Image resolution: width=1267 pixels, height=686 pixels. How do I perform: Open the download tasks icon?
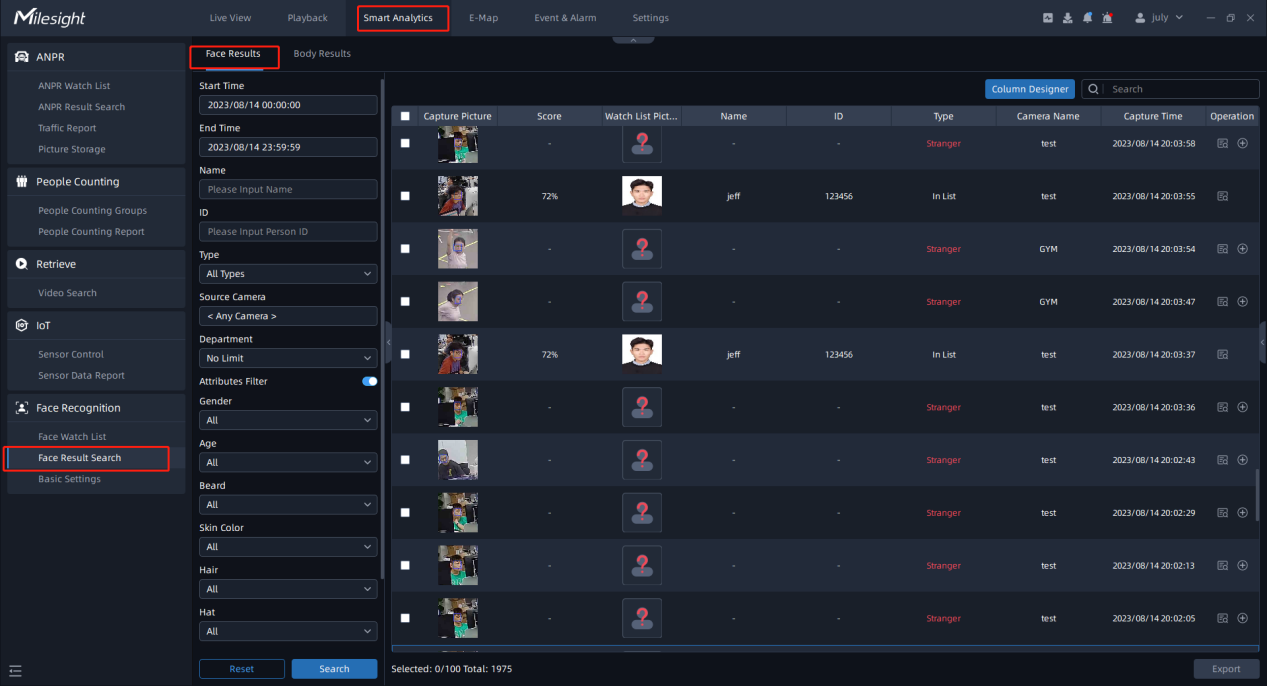[x=1068, y=18]
